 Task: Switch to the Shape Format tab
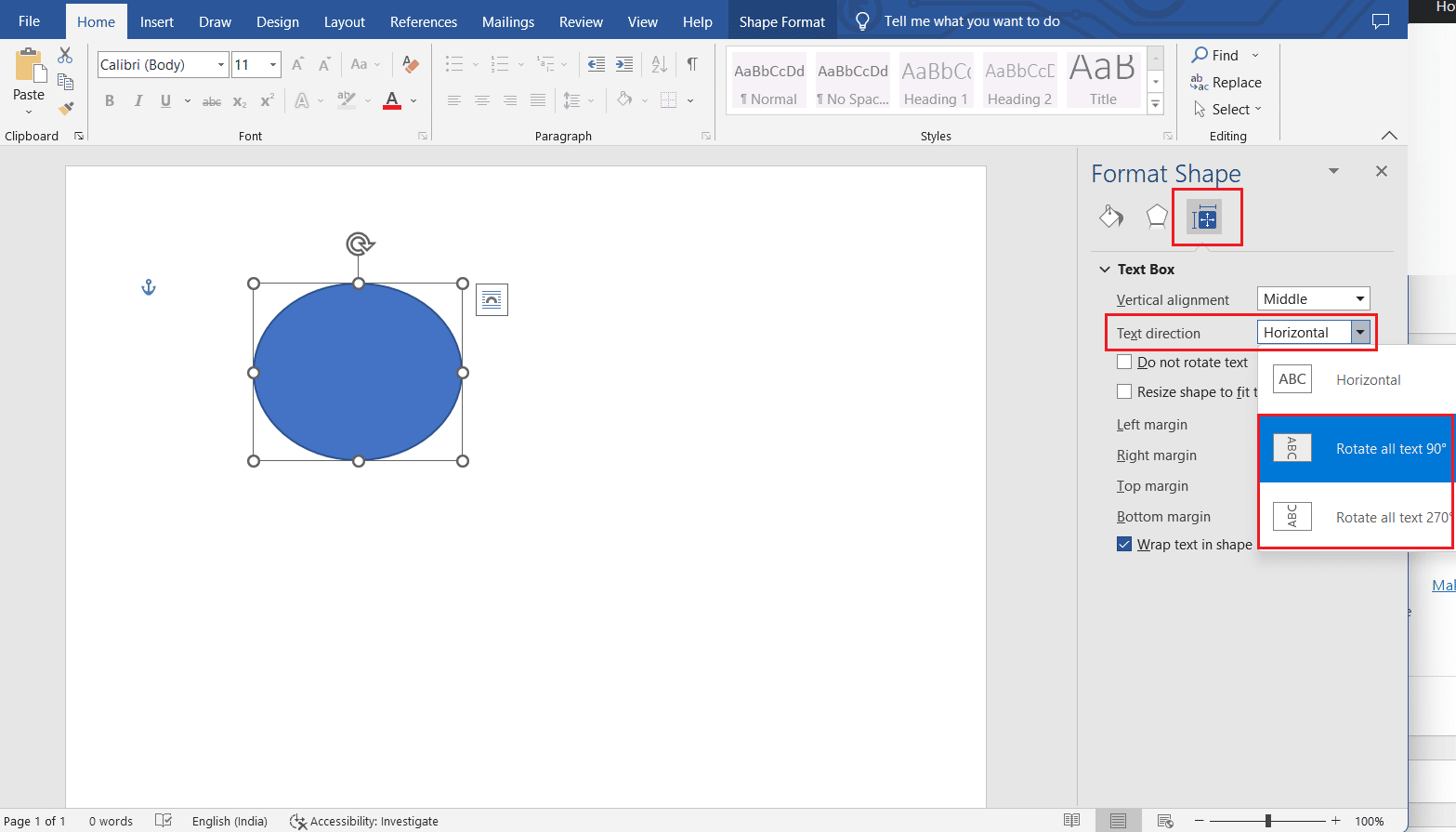781,21
